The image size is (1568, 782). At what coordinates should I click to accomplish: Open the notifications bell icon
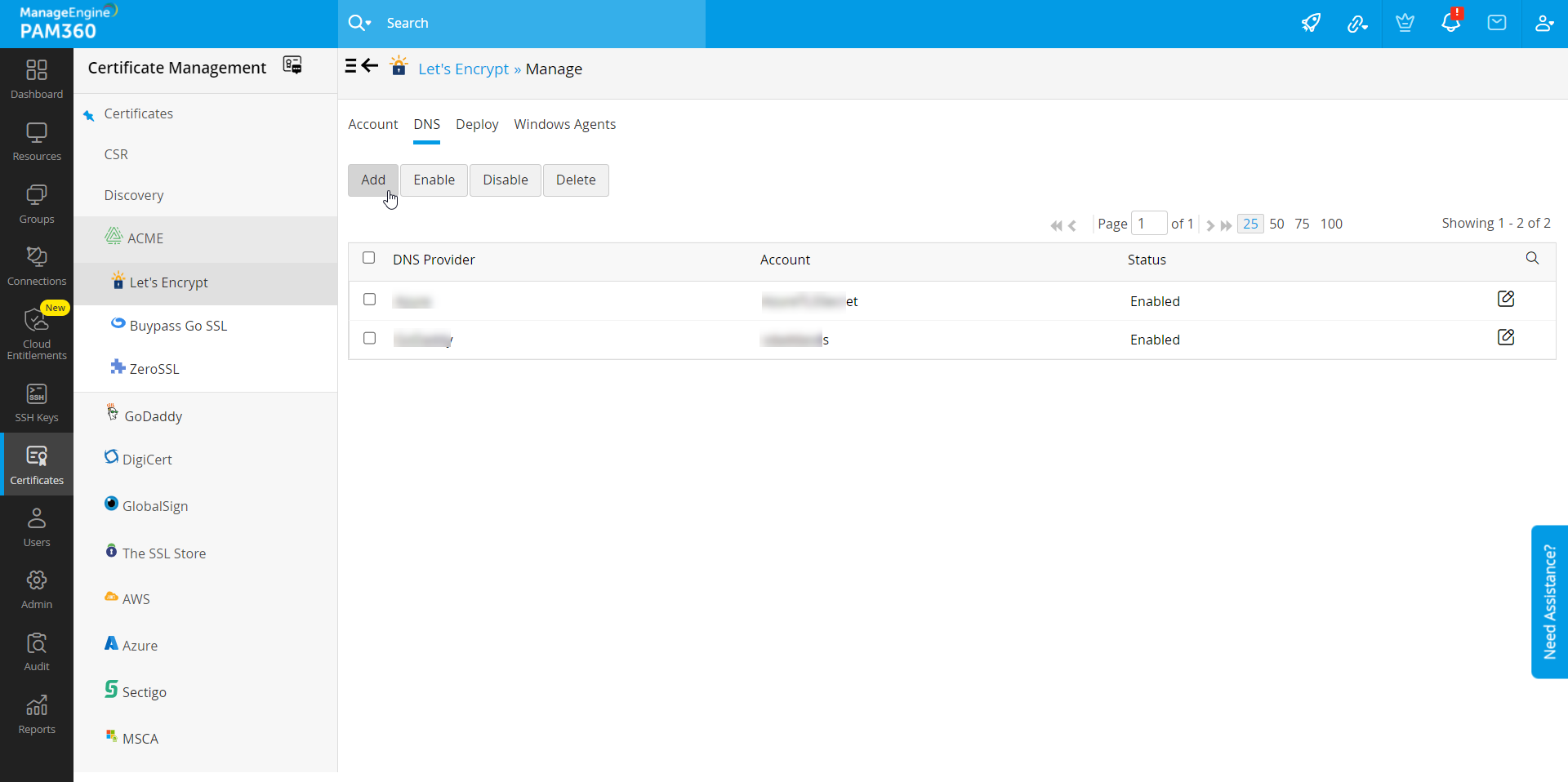pos(1450,23)
